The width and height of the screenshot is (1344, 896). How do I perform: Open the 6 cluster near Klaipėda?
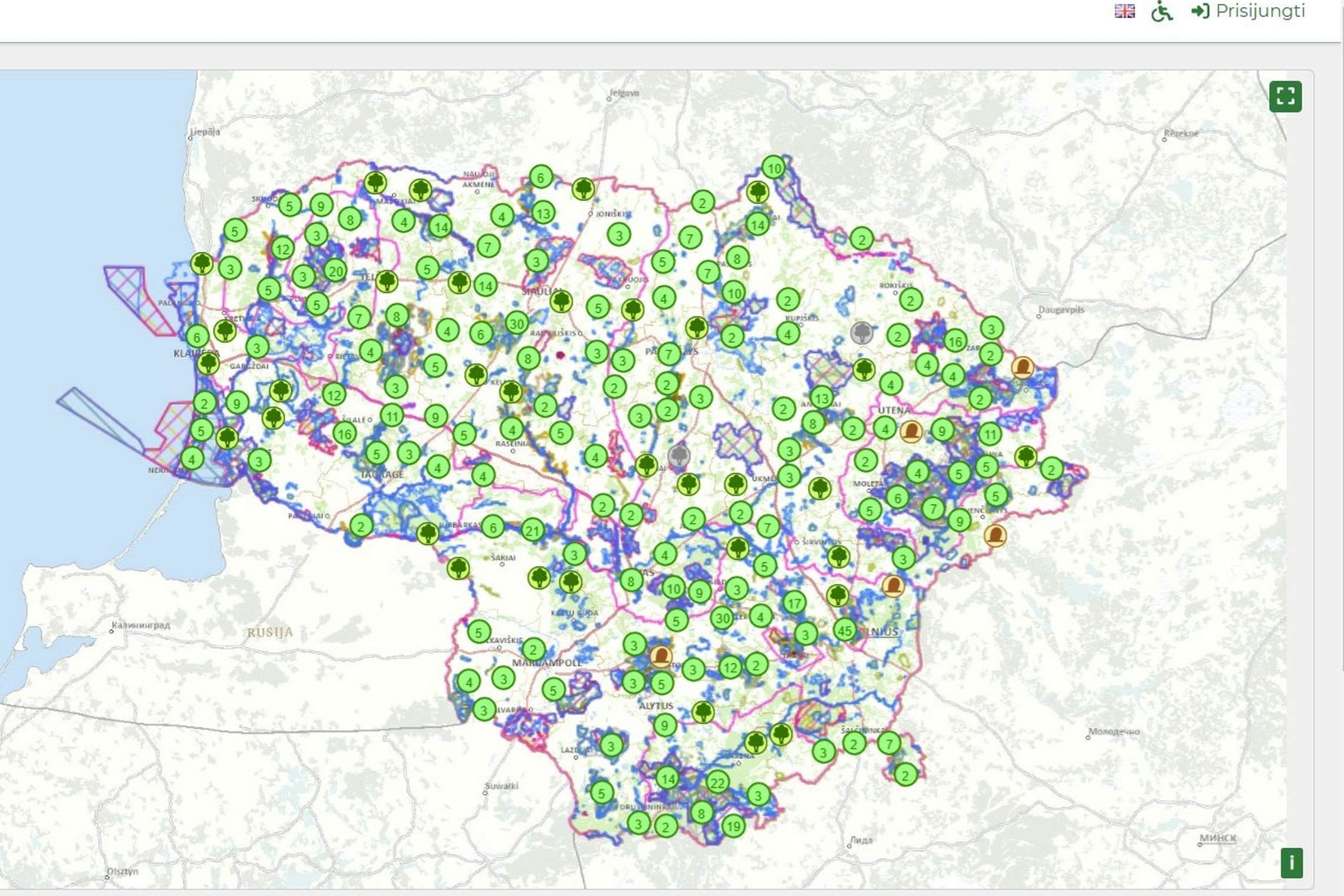tap(197, 337)
